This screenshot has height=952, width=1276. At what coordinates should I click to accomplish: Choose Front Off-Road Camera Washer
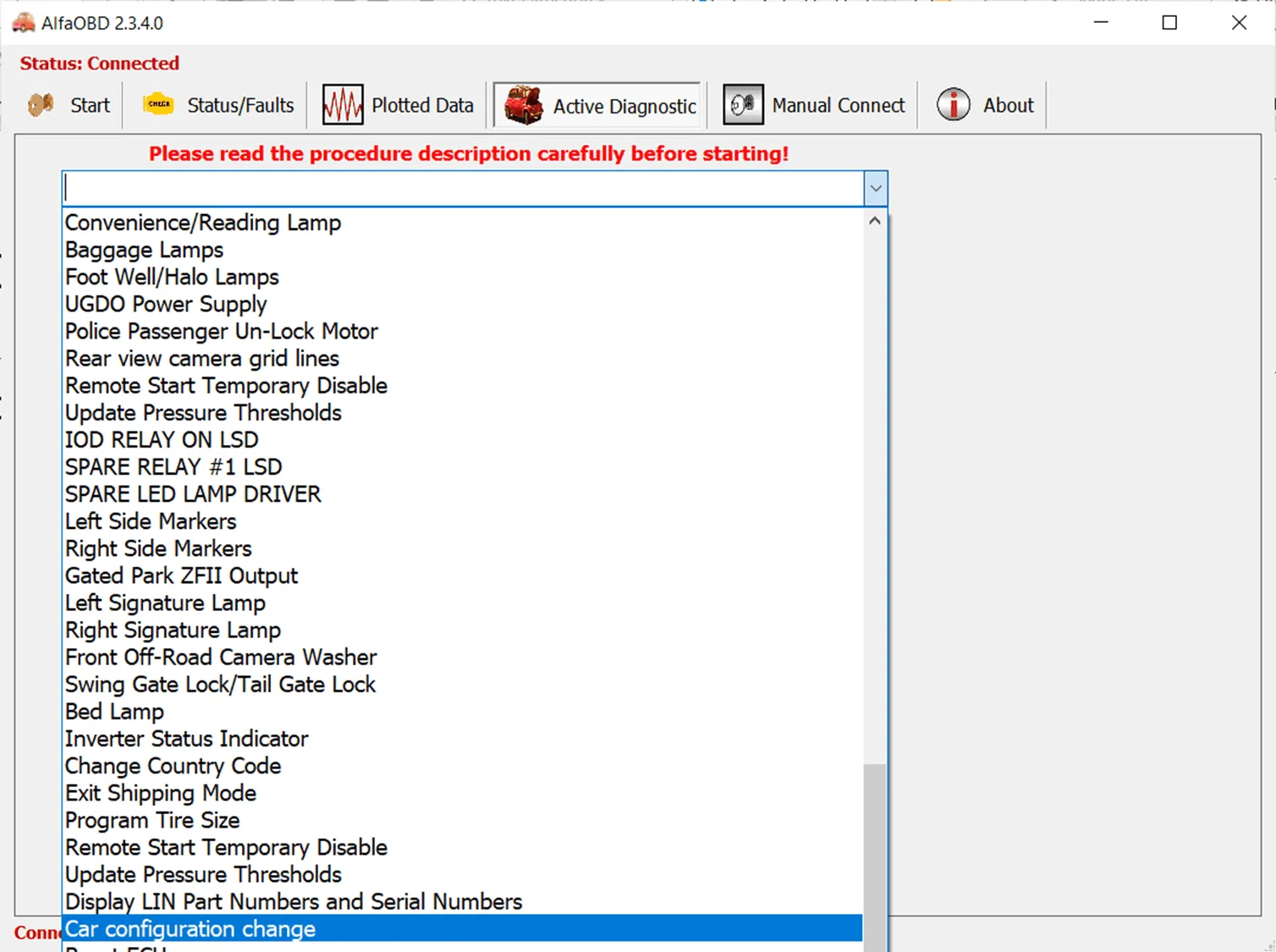point(462,657)
